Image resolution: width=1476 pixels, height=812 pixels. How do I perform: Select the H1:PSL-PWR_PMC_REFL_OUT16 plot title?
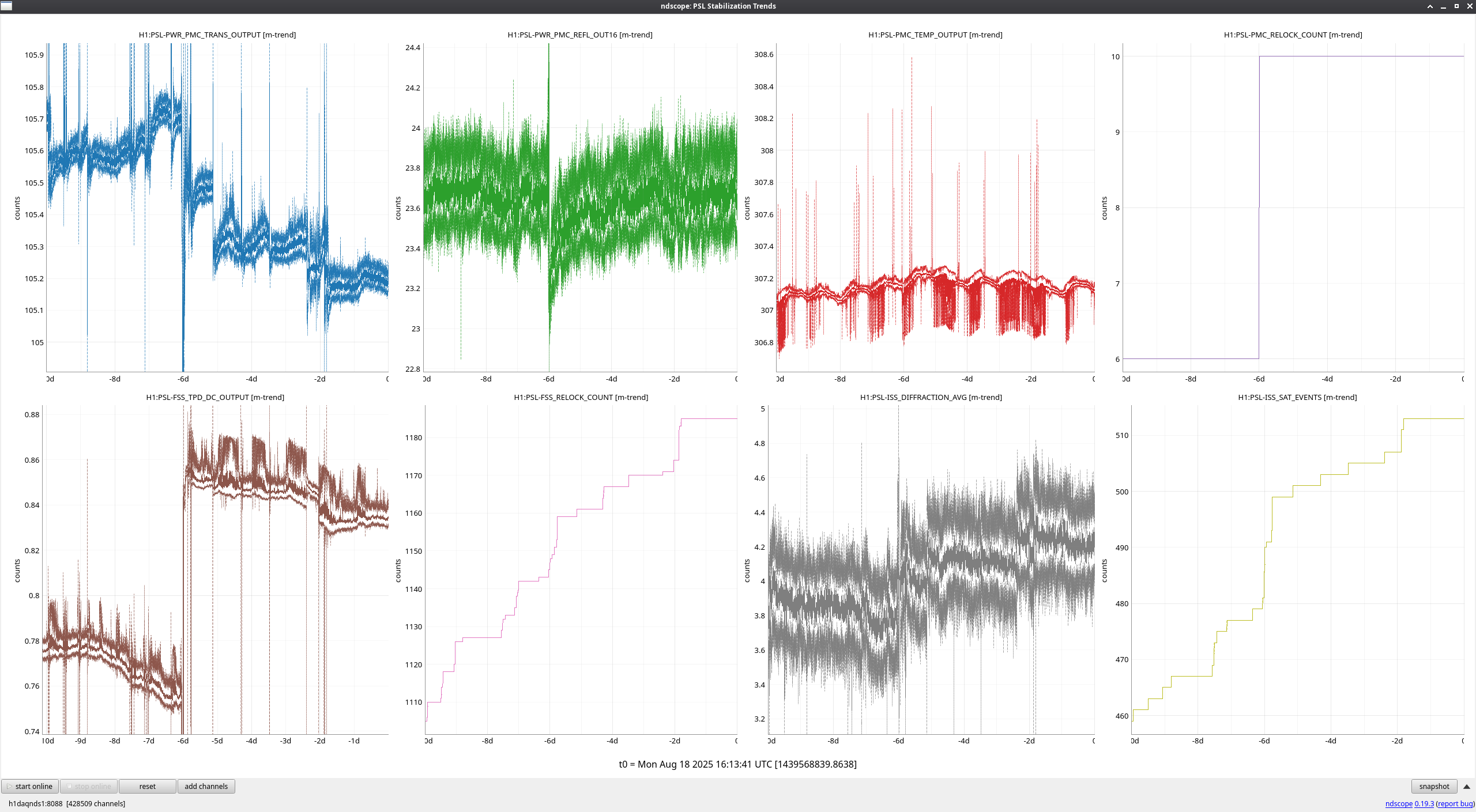tap(580, 35)
